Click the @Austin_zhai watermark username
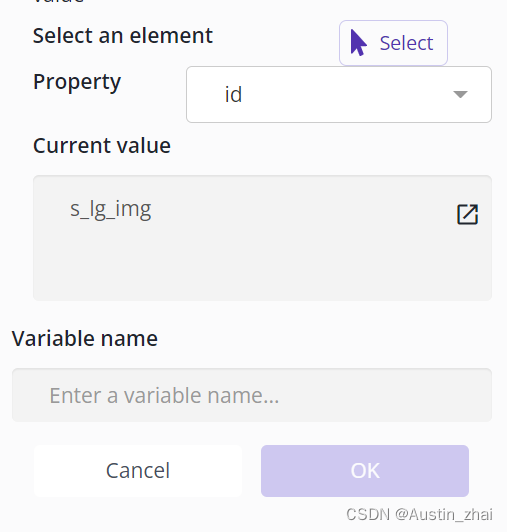 (x=444, y=514)
